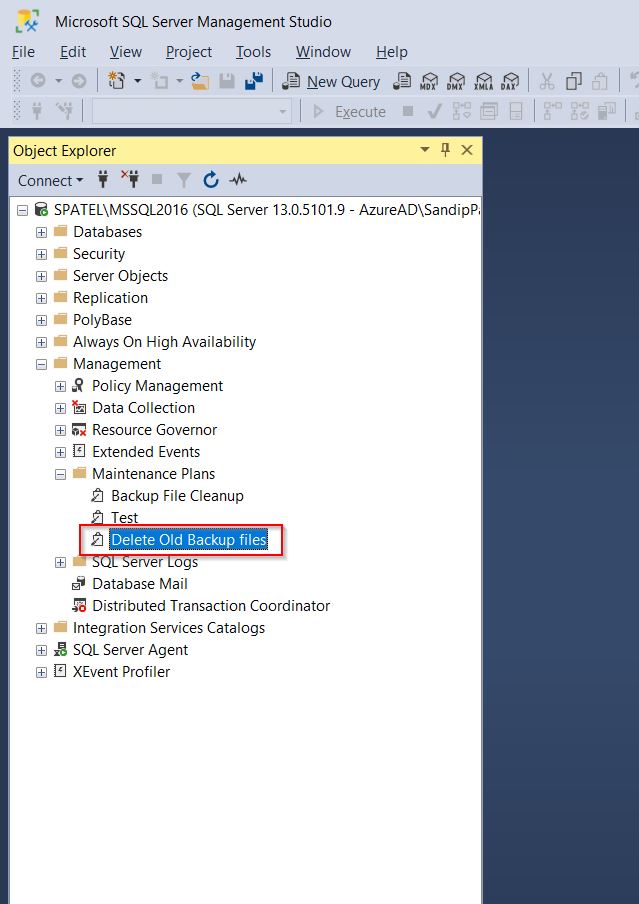Expand Always On High Availability node
The width and height of the screenshot is (639, 904).
click(41, 342)
